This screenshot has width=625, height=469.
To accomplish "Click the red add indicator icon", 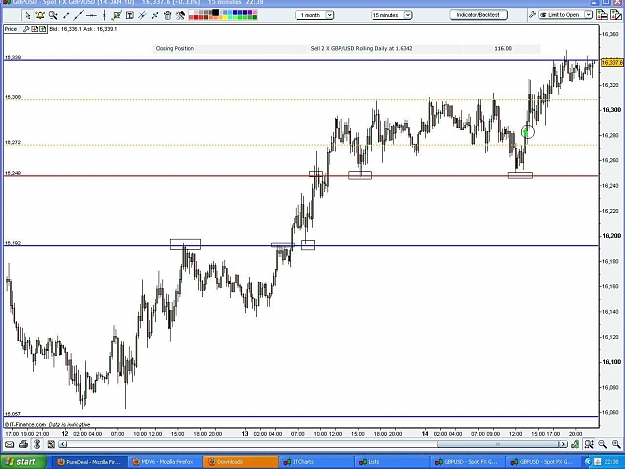I will [x=35, y=29].
